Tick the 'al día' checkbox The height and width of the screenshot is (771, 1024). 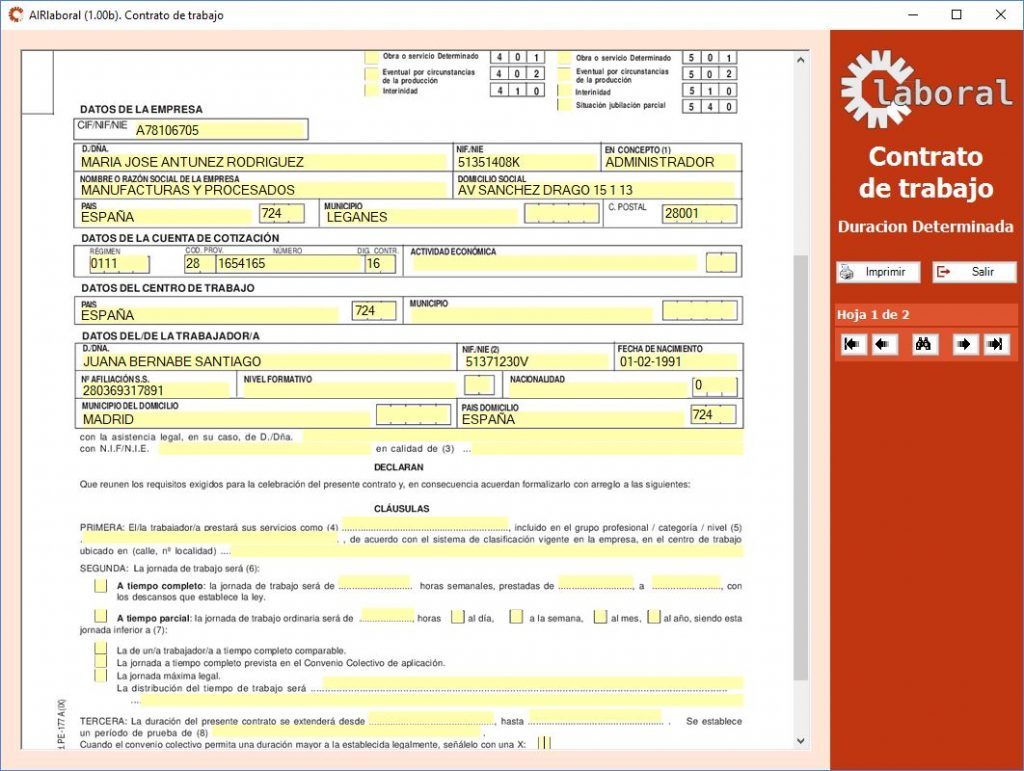(x=458, y=617)
